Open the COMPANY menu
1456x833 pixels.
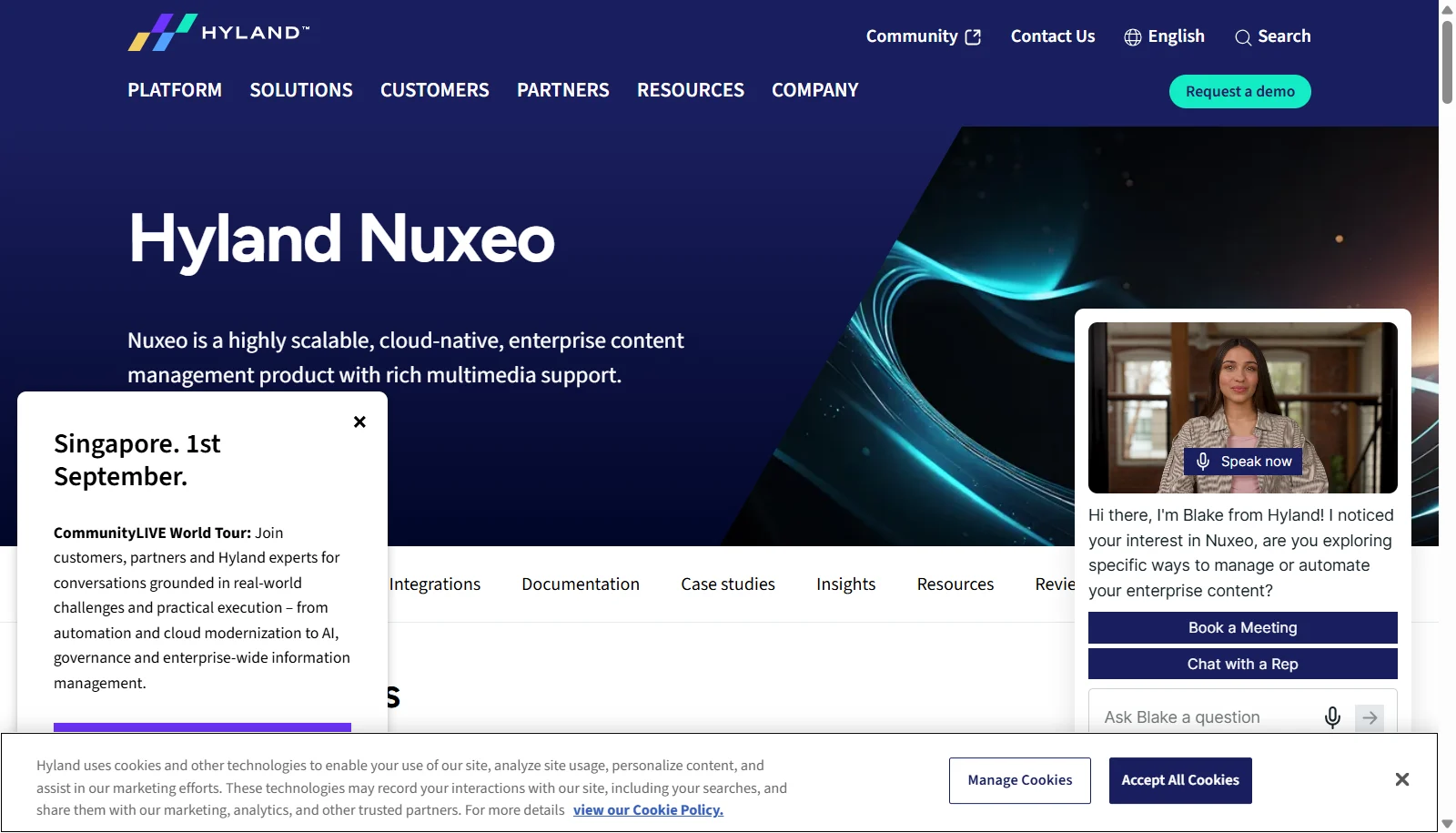815,90
